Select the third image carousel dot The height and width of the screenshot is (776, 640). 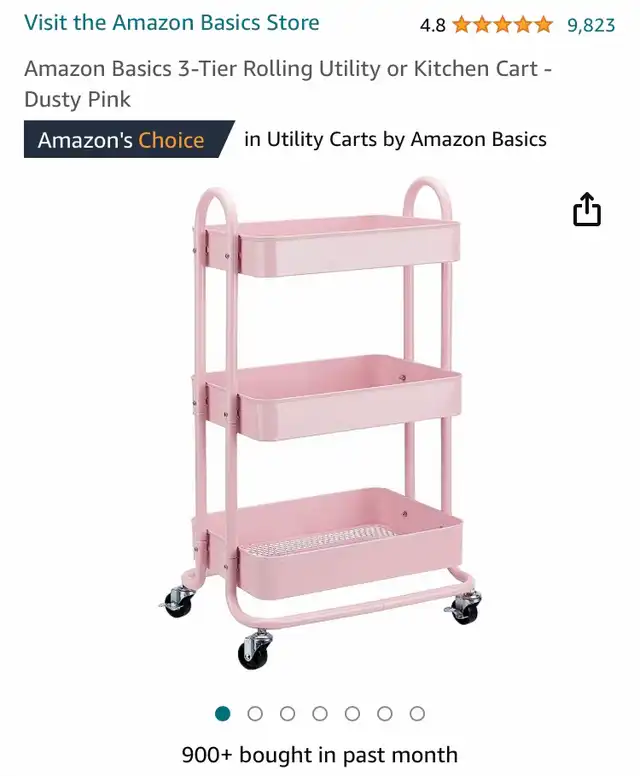coord(288,714)
